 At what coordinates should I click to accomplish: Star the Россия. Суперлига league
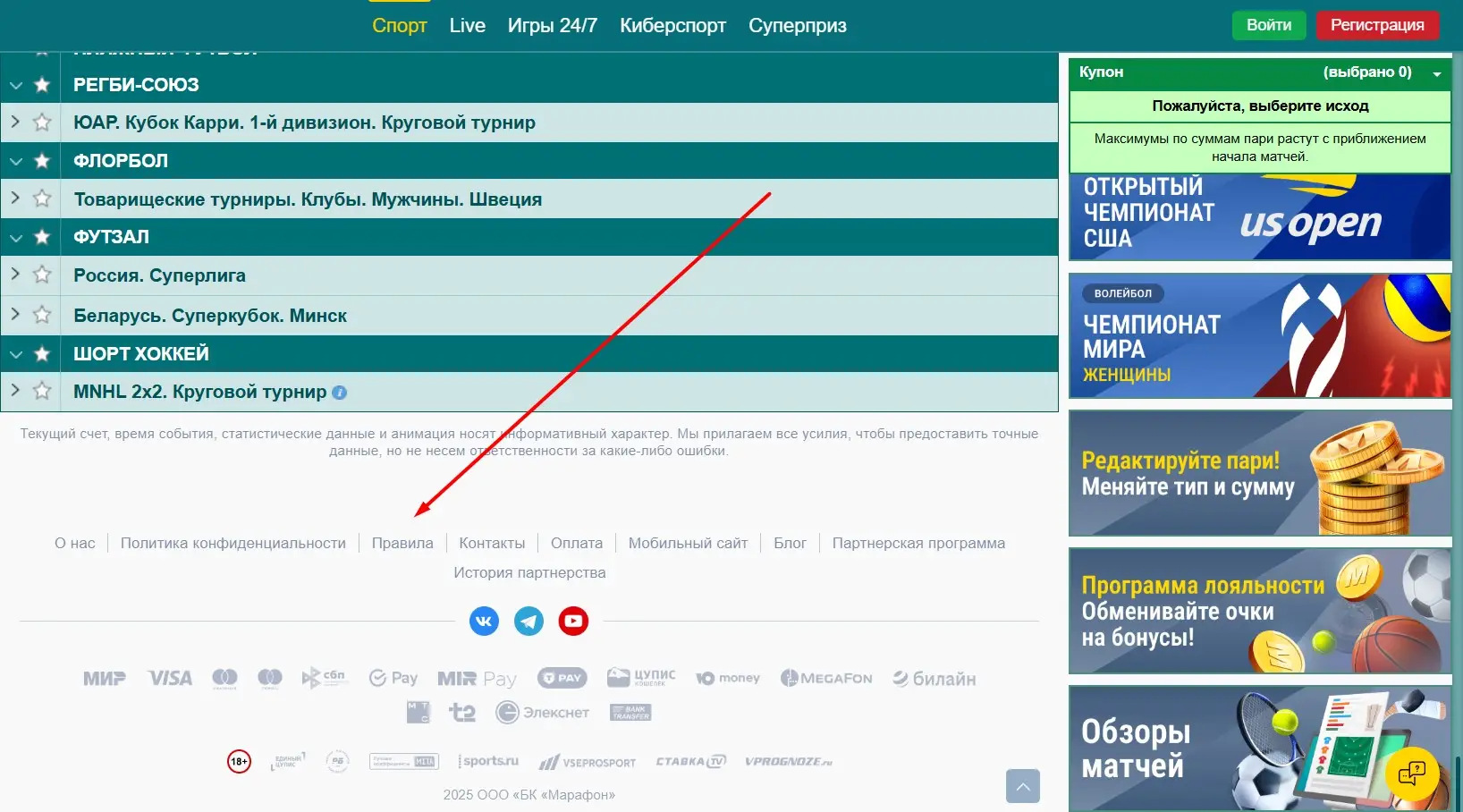(42, 275)
